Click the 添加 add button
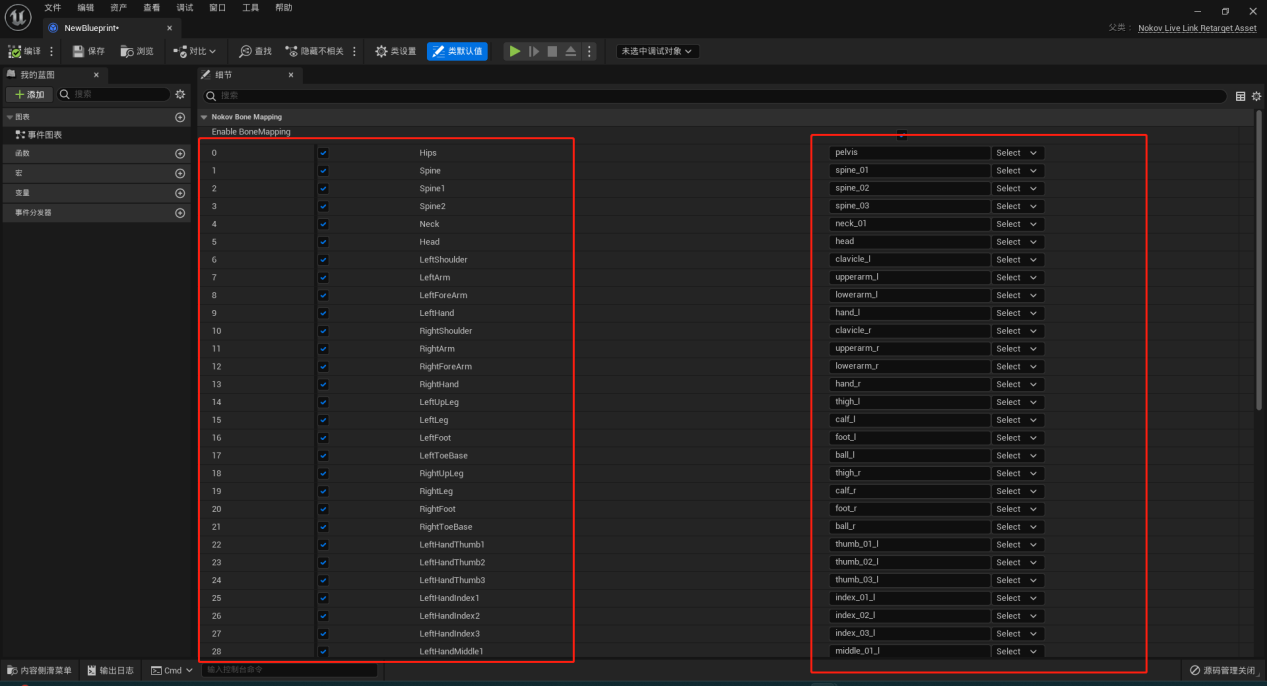This screenshot has height=686, width=1267. [29, 94]
